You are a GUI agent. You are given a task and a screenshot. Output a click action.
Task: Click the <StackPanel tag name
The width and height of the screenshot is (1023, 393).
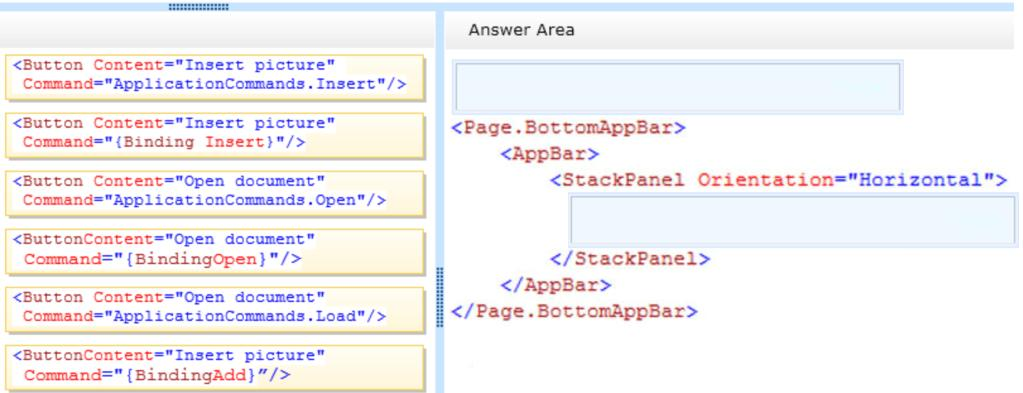[617, 180]
